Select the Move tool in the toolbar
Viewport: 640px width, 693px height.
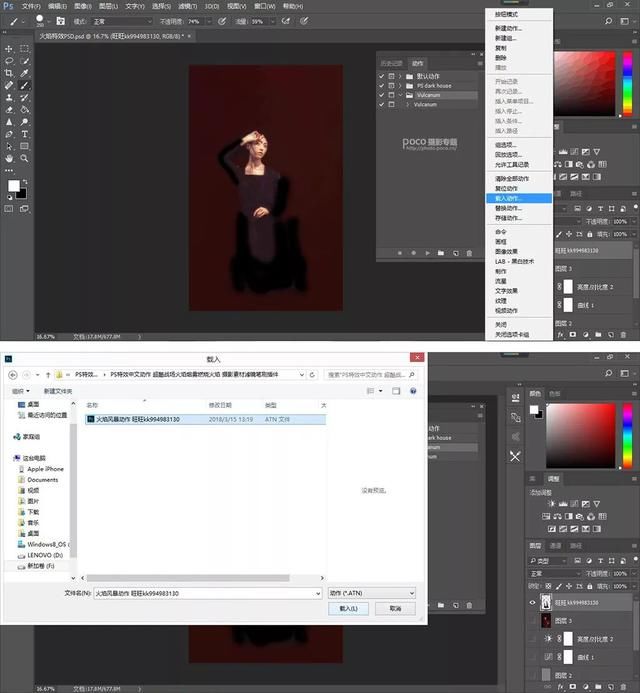click(10, 48)
